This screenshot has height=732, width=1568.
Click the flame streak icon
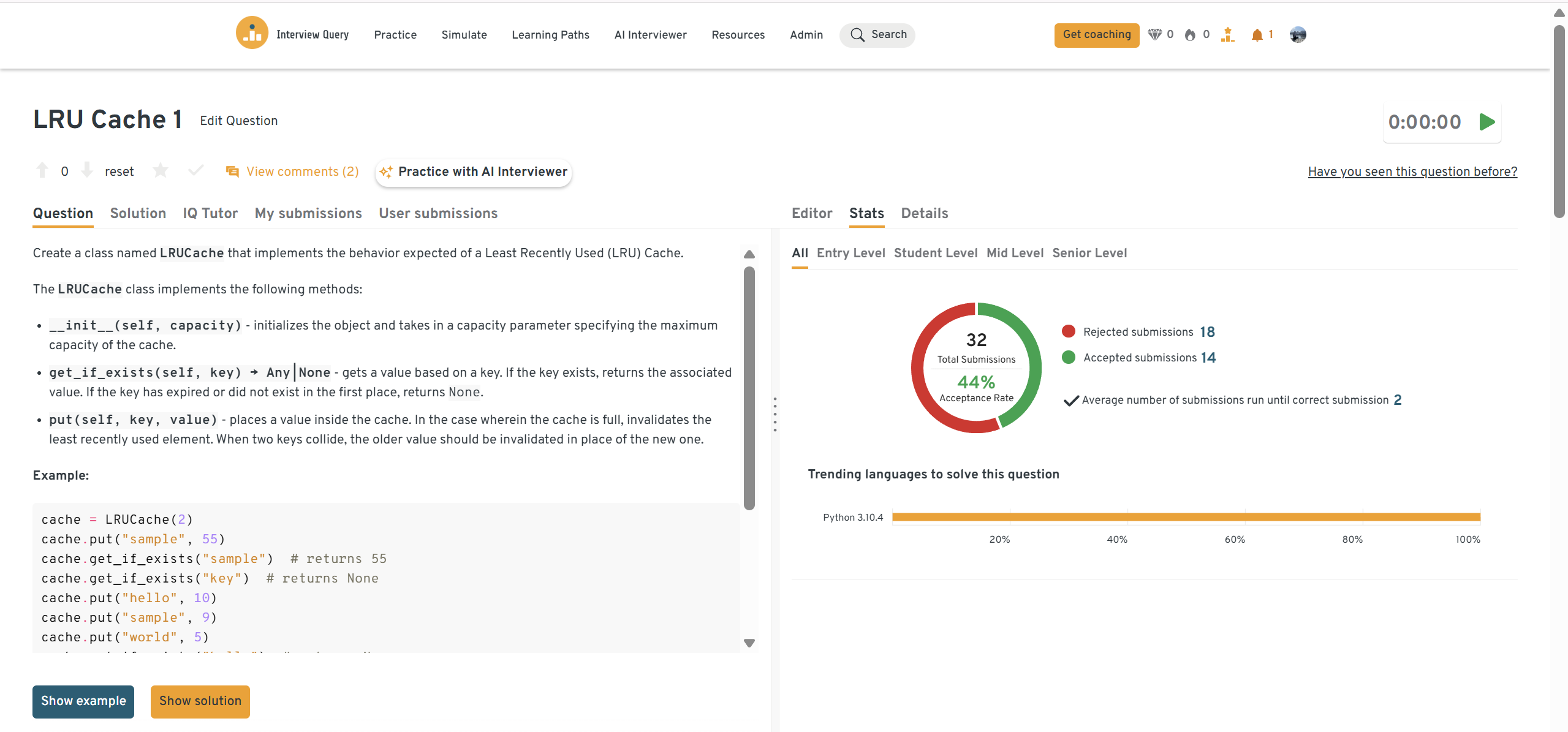[x=1190, y=35]
